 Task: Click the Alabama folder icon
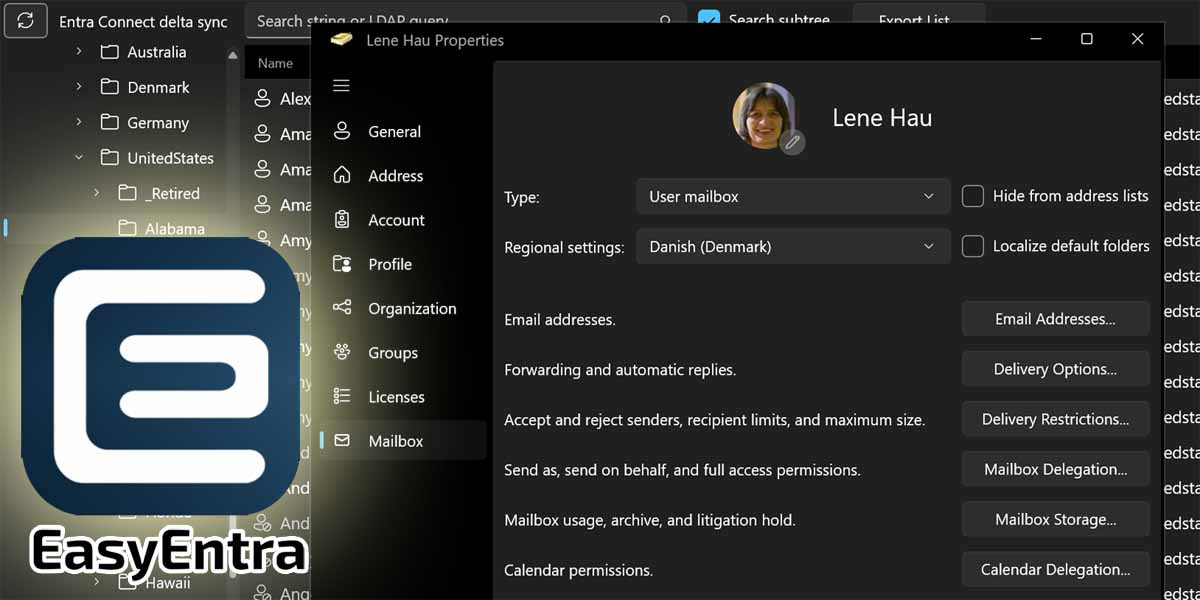click(127, 229)
